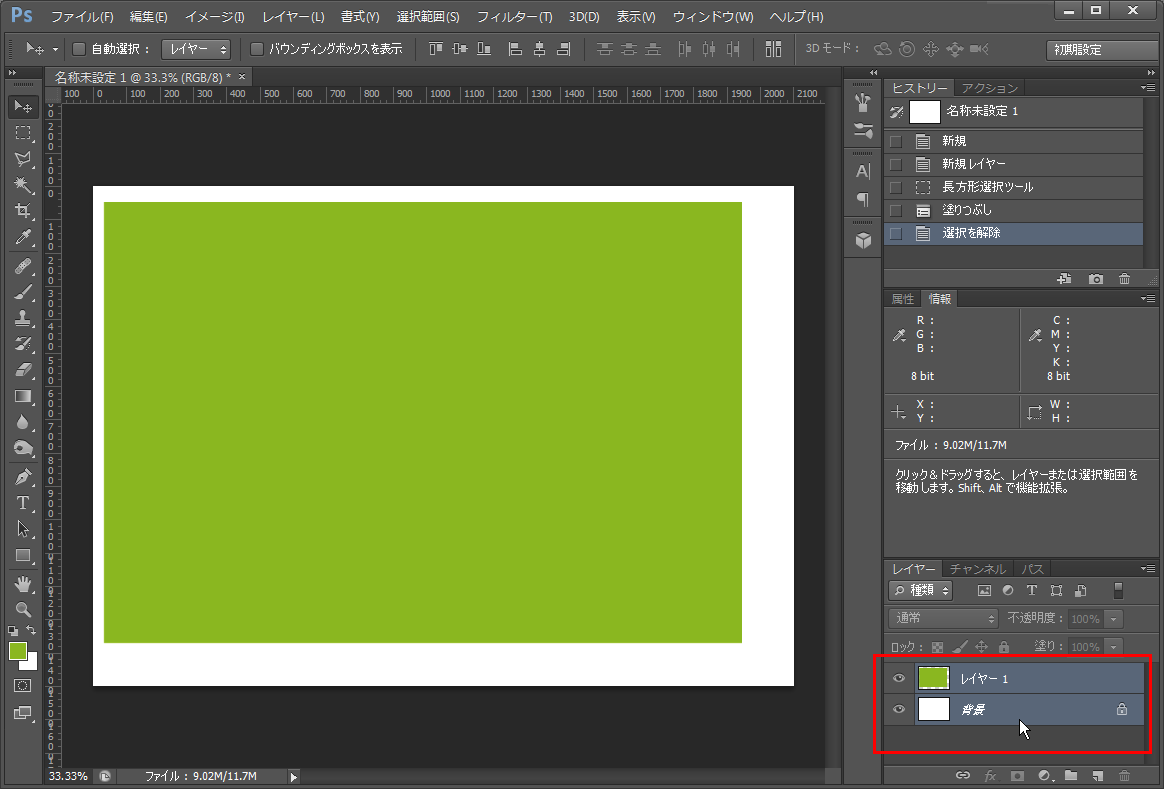Image resolution: width=1164 pixels, height=789 pixels.
Task: Select the Crop tool
Action: pos(23,211)
